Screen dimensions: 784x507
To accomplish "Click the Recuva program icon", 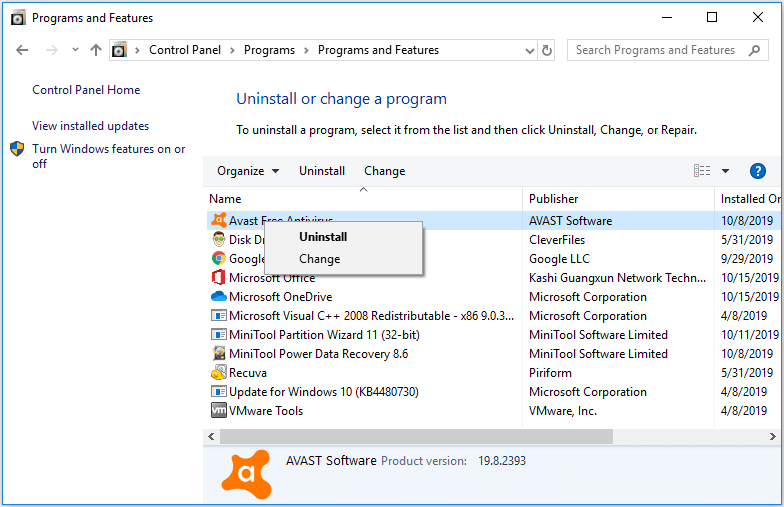I will point(218,372).
